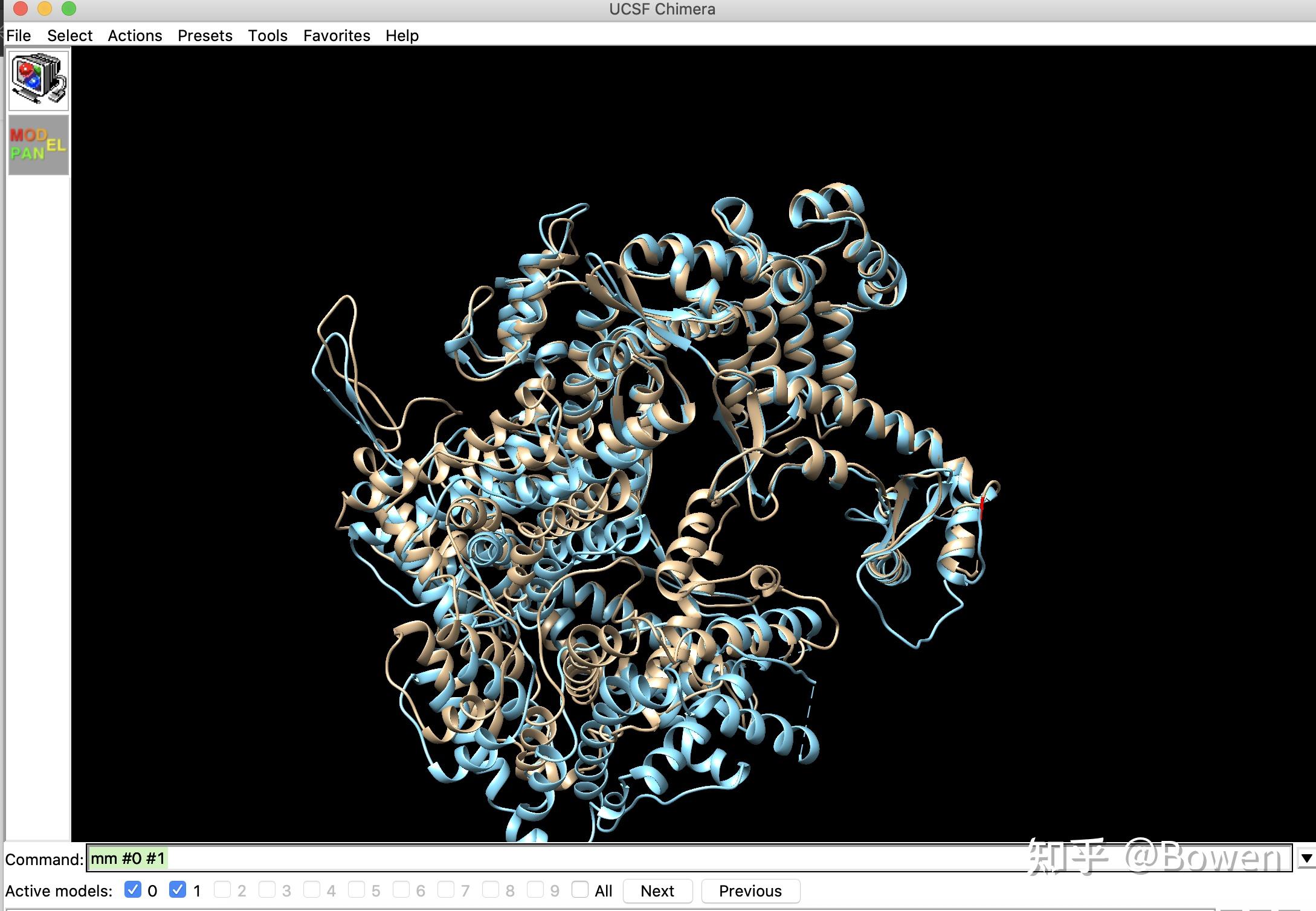1316x911 pixels.
Task: Open the Tools menu
Action: [x=268, y=36]
